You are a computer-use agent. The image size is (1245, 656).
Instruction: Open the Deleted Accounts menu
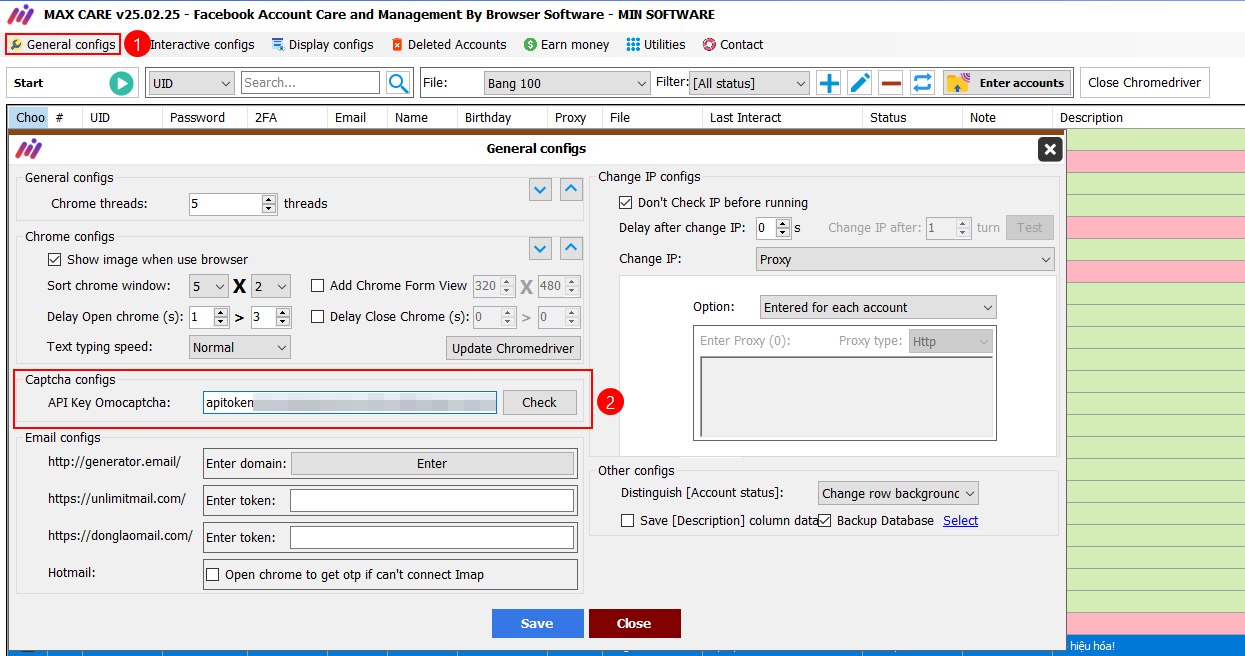pyautogui.click(x=449, y=44)
